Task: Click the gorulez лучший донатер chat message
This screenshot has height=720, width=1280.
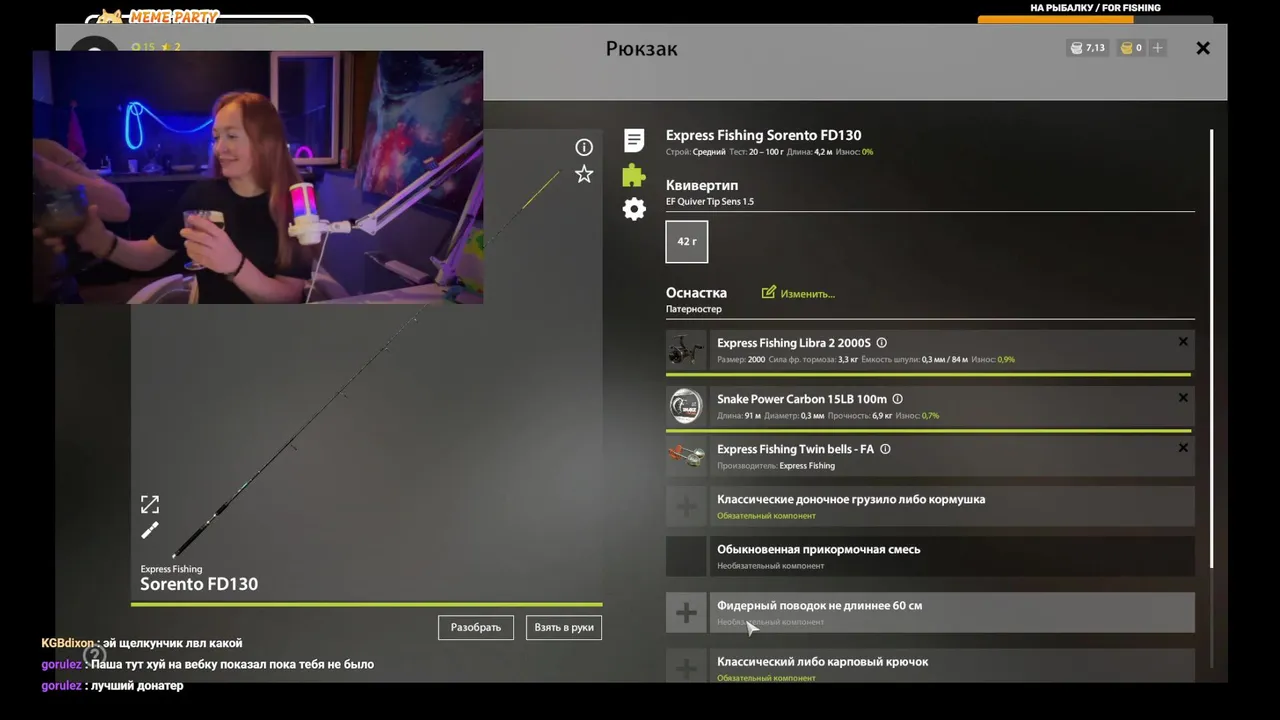Action: [112, 685]
